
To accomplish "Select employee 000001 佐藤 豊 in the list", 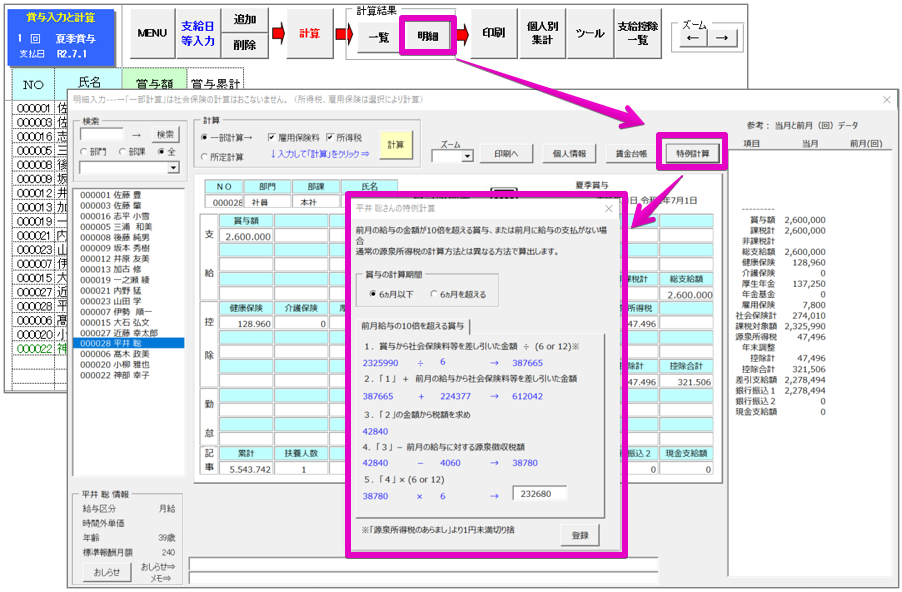I will 128,195.
